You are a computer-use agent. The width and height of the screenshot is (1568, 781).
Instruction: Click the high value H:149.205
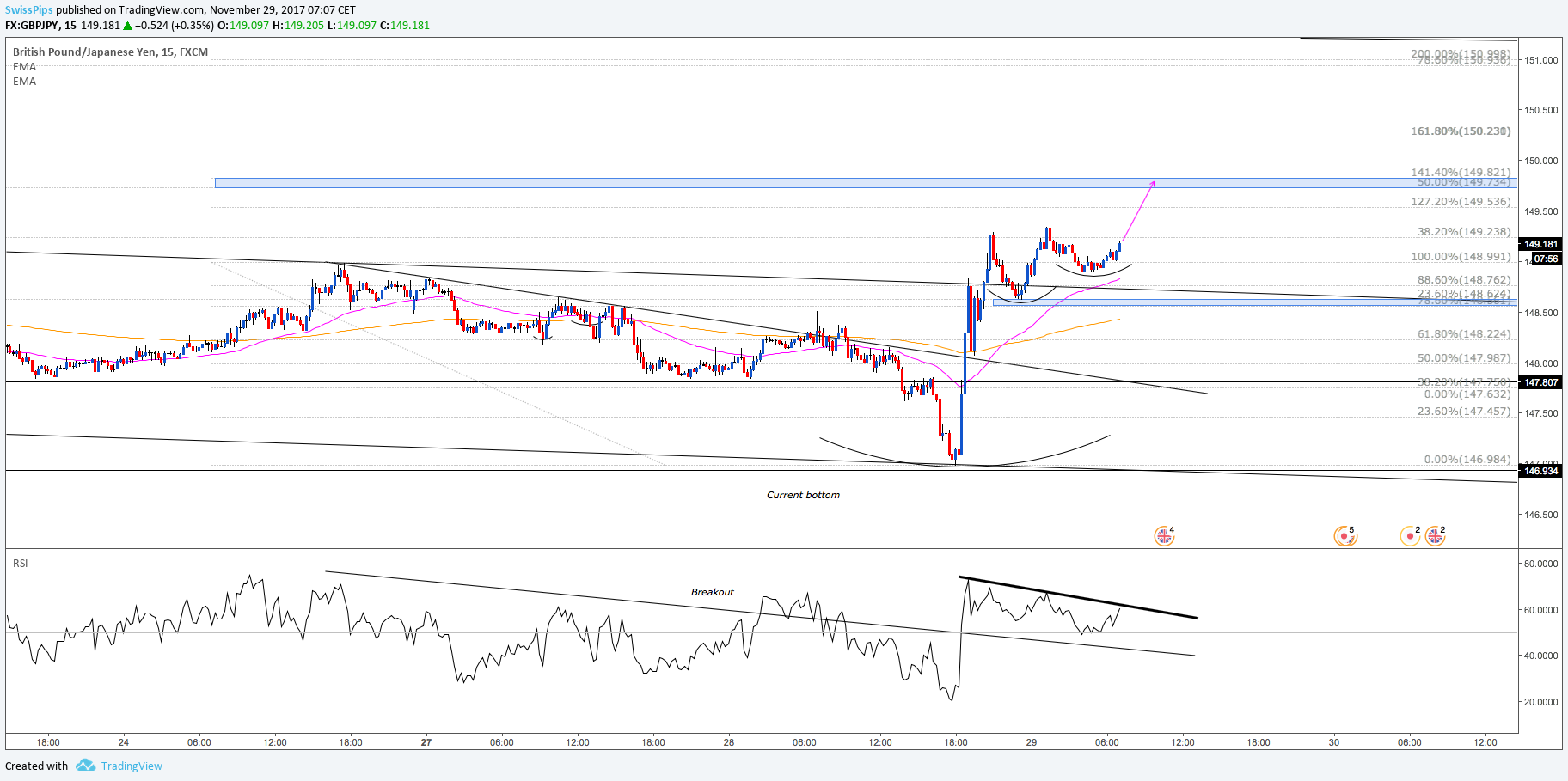[297, 26]
